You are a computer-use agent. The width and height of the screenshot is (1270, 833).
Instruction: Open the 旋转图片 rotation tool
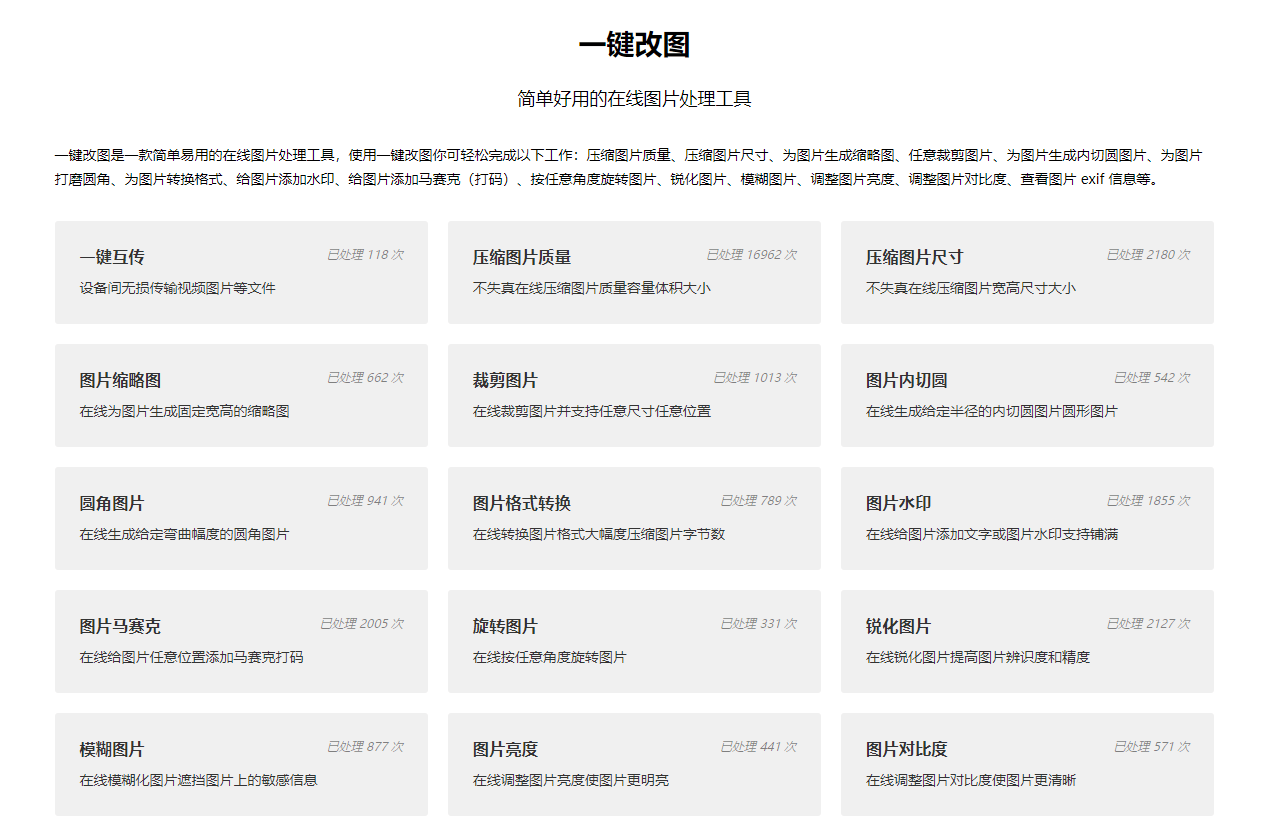pyautogui.click(x=633, y=641)
